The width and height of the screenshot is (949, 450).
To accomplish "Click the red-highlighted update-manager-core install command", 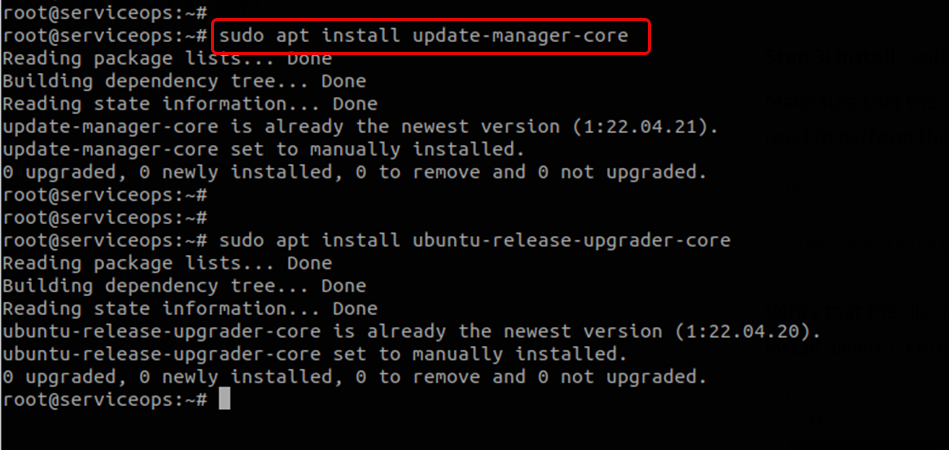I will tap(423, 36).
